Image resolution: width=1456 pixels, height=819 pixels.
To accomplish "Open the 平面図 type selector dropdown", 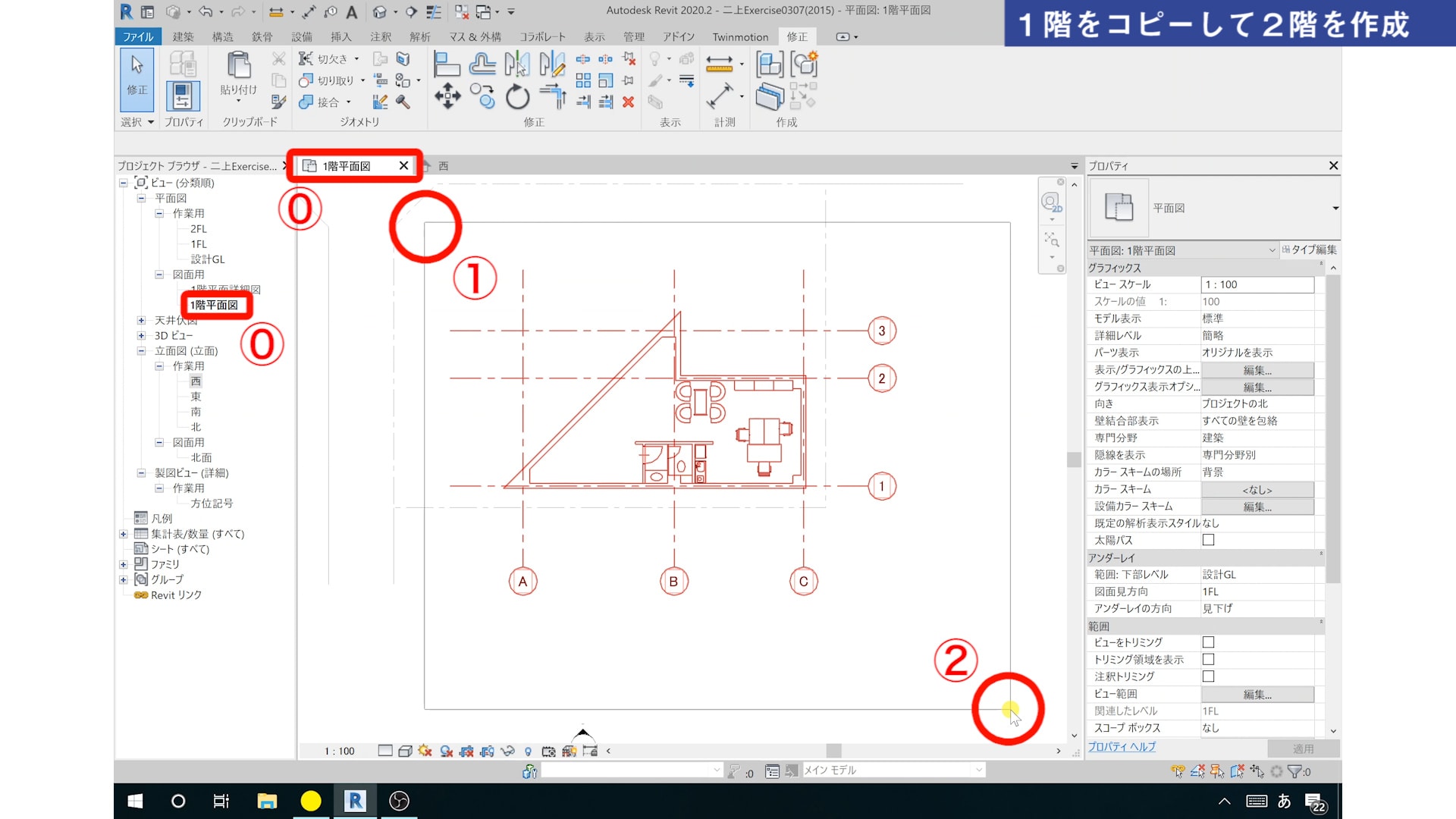I will [1335, 208].
